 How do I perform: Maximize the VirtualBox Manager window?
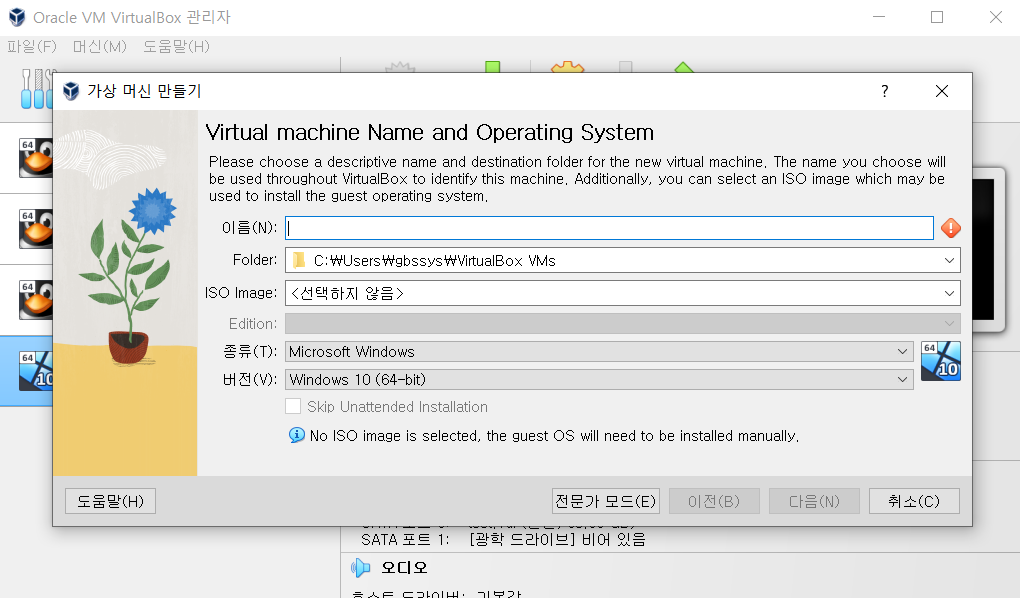click(x=937, y=18)
